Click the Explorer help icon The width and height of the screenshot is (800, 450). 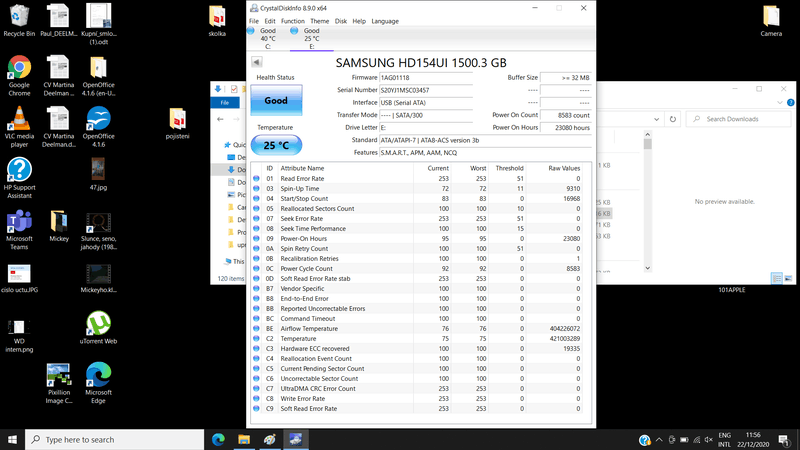pos(791,103)
